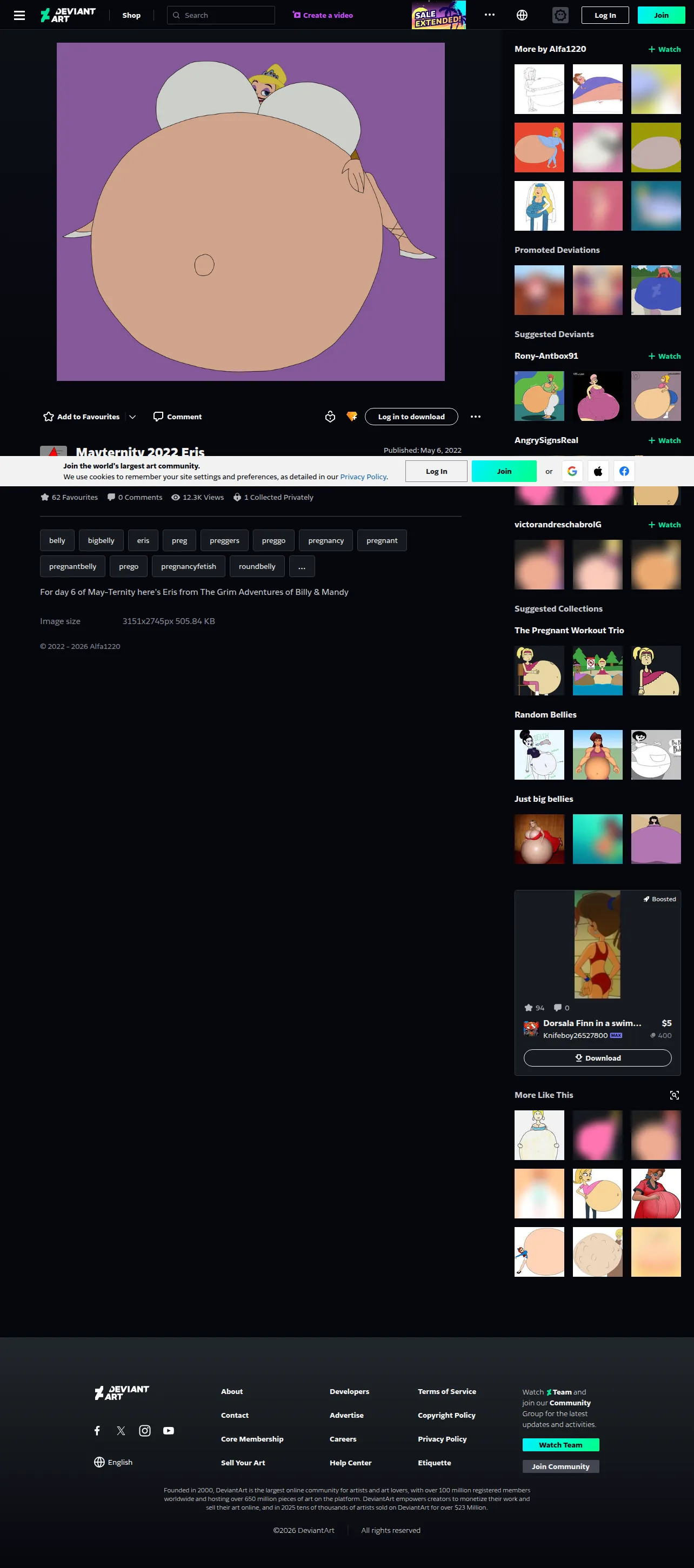Select the bigbelly tag
694x1568 pixels.
tap(101, 540)
